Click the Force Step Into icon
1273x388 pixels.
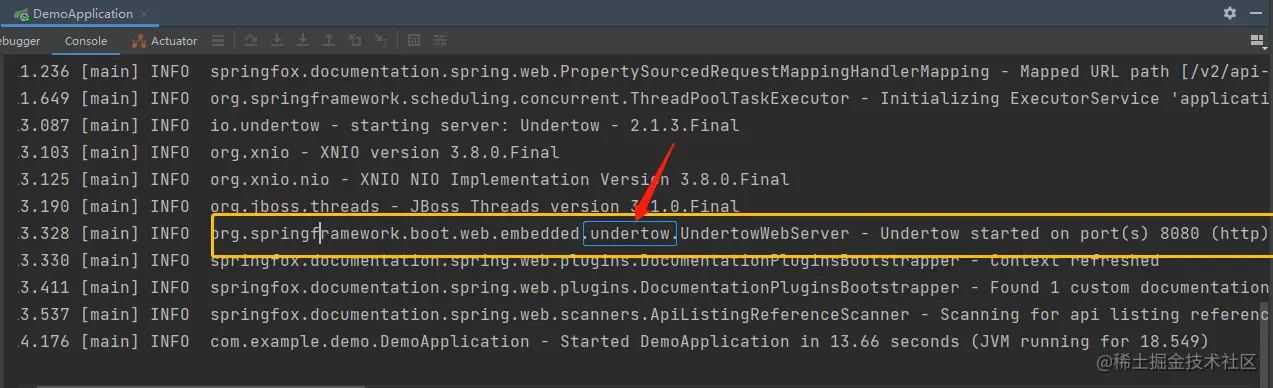point(303,41)
